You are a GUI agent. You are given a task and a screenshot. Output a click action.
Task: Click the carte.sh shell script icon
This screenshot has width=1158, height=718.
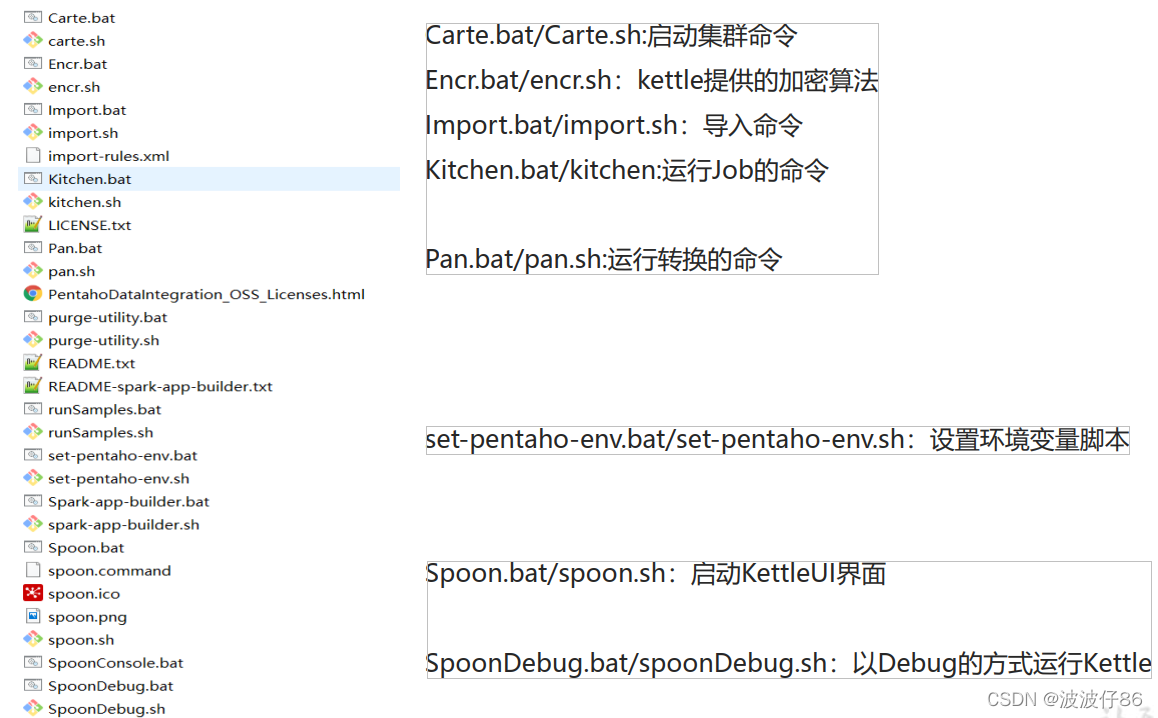pos(32,40)
